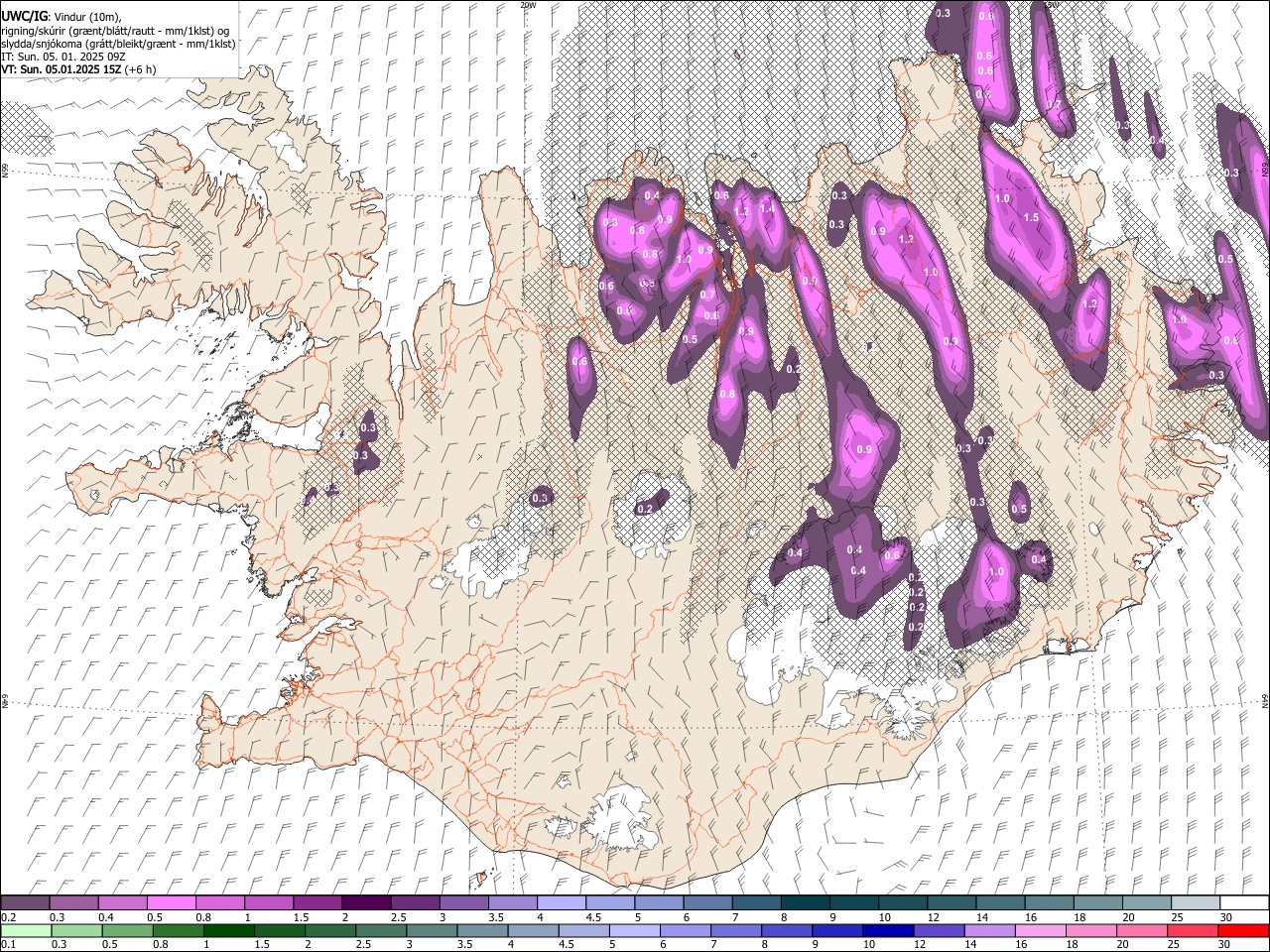Click the 'slydda/snjókoma' legend description line
Image resolution: width=1270 pixels, height=952 pixels.
coord(118,44)
